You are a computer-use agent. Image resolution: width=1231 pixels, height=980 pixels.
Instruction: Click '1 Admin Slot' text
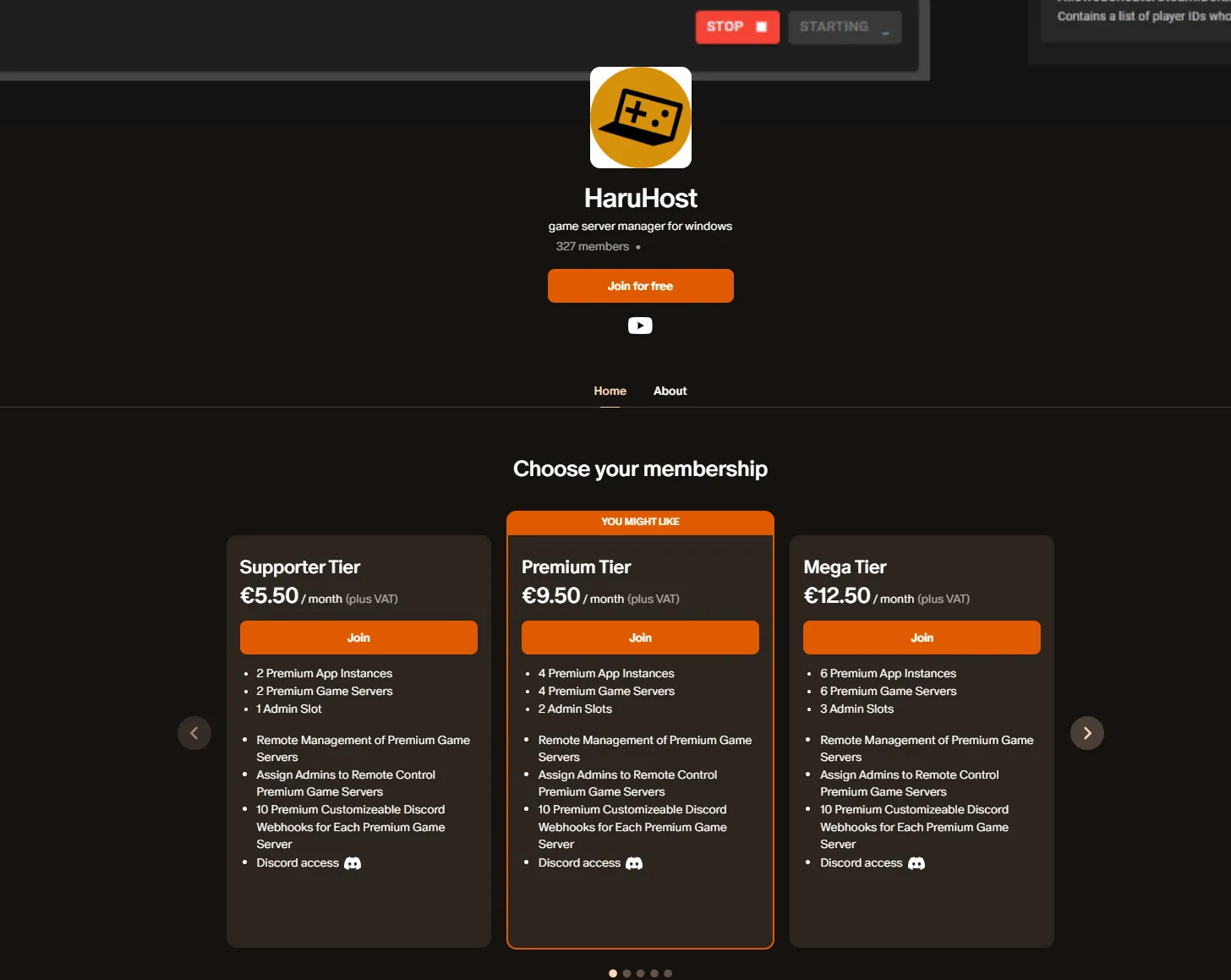coord(289,709)
